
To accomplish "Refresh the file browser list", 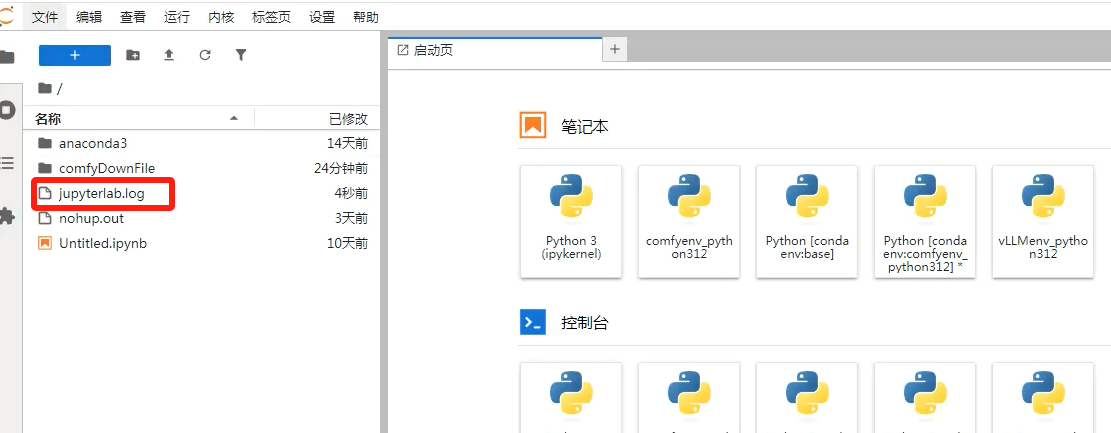I will pos(205,55).
